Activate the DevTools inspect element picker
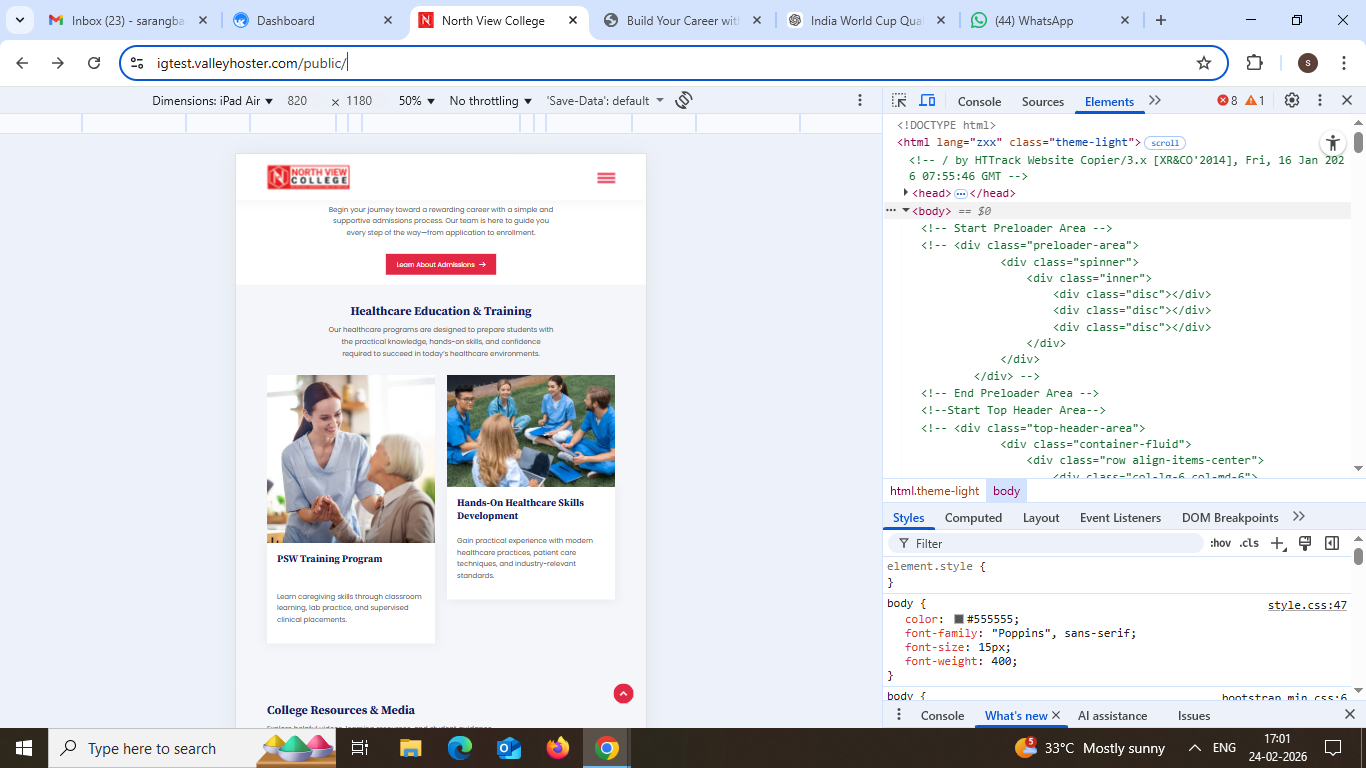The image size is (1366, 768). click(x=899, y=101)
